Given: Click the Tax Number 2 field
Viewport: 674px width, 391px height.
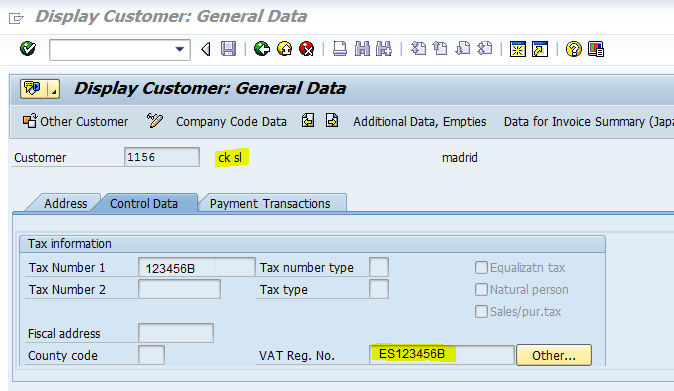Looking at the screenshot, I should 179,289.
